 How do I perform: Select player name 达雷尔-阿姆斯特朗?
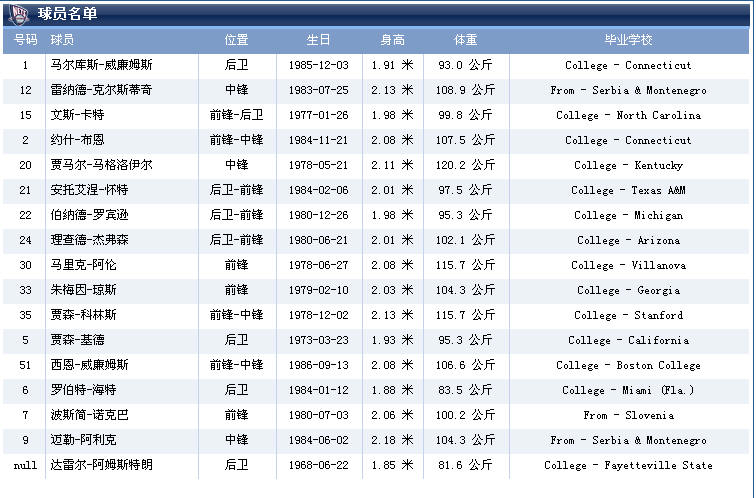point(101,465)
